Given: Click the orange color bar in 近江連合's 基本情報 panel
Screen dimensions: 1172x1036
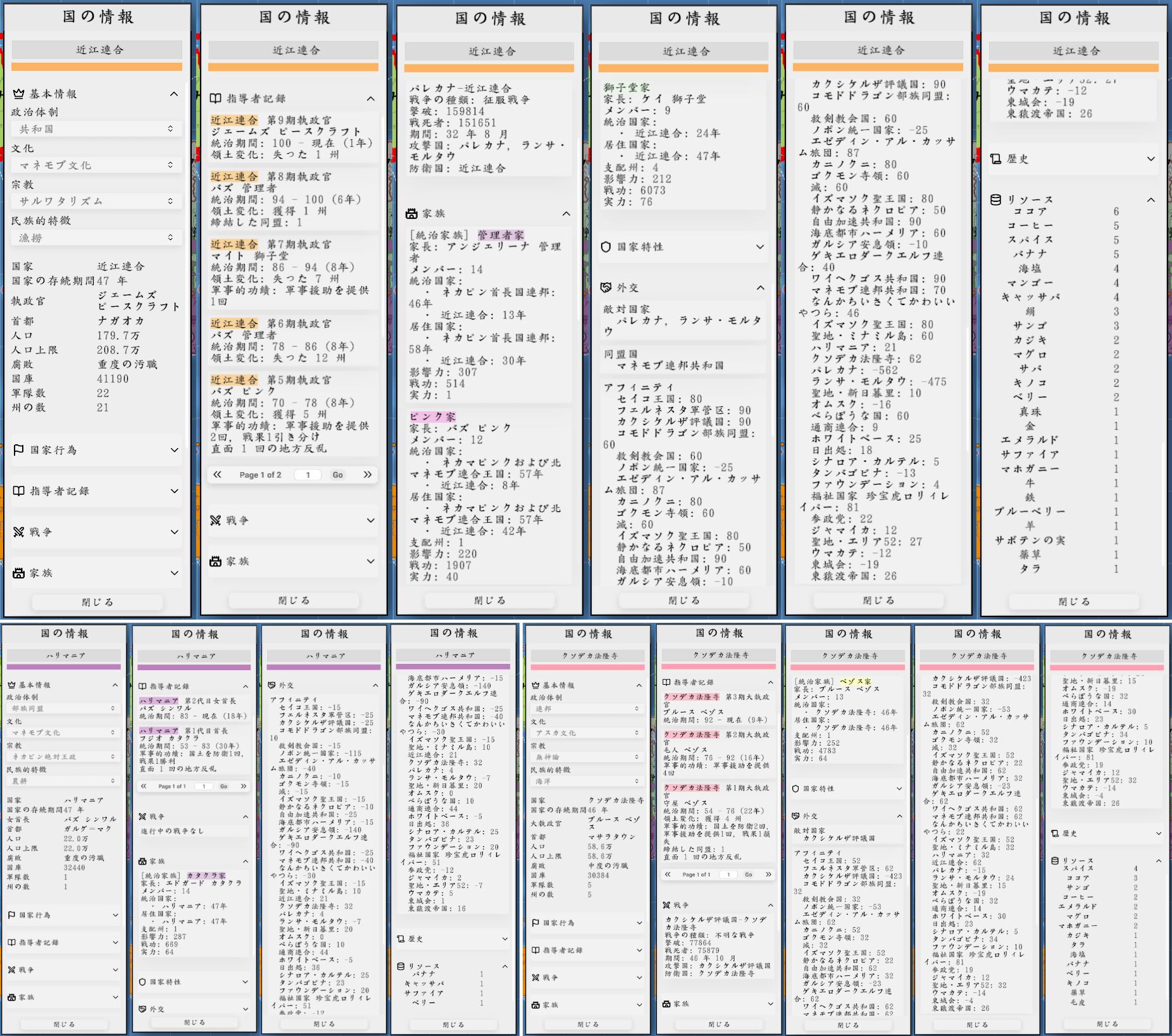Looking at the screenshot, I should pos(97,66).
